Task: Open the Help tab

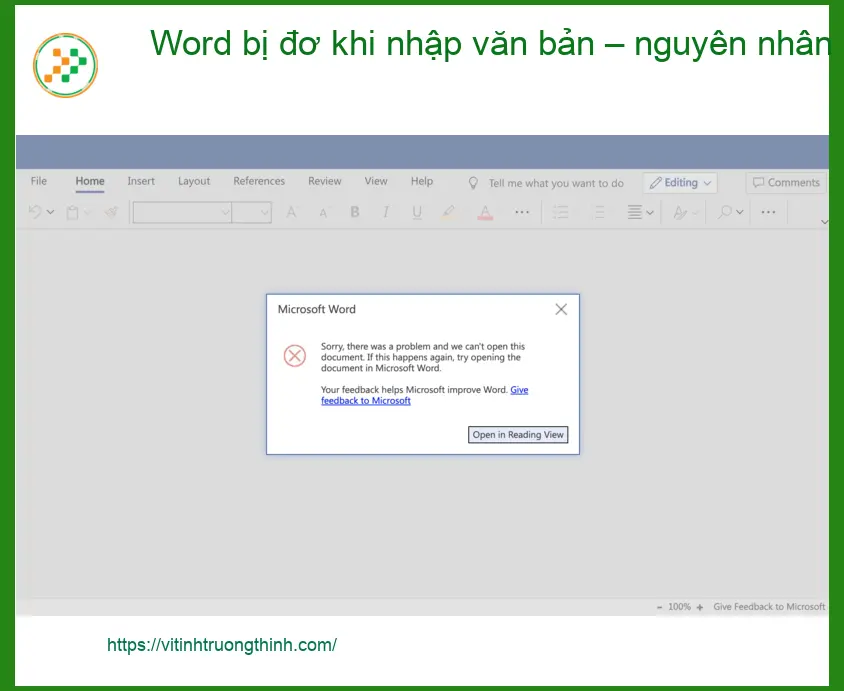Action: (421, 181)
